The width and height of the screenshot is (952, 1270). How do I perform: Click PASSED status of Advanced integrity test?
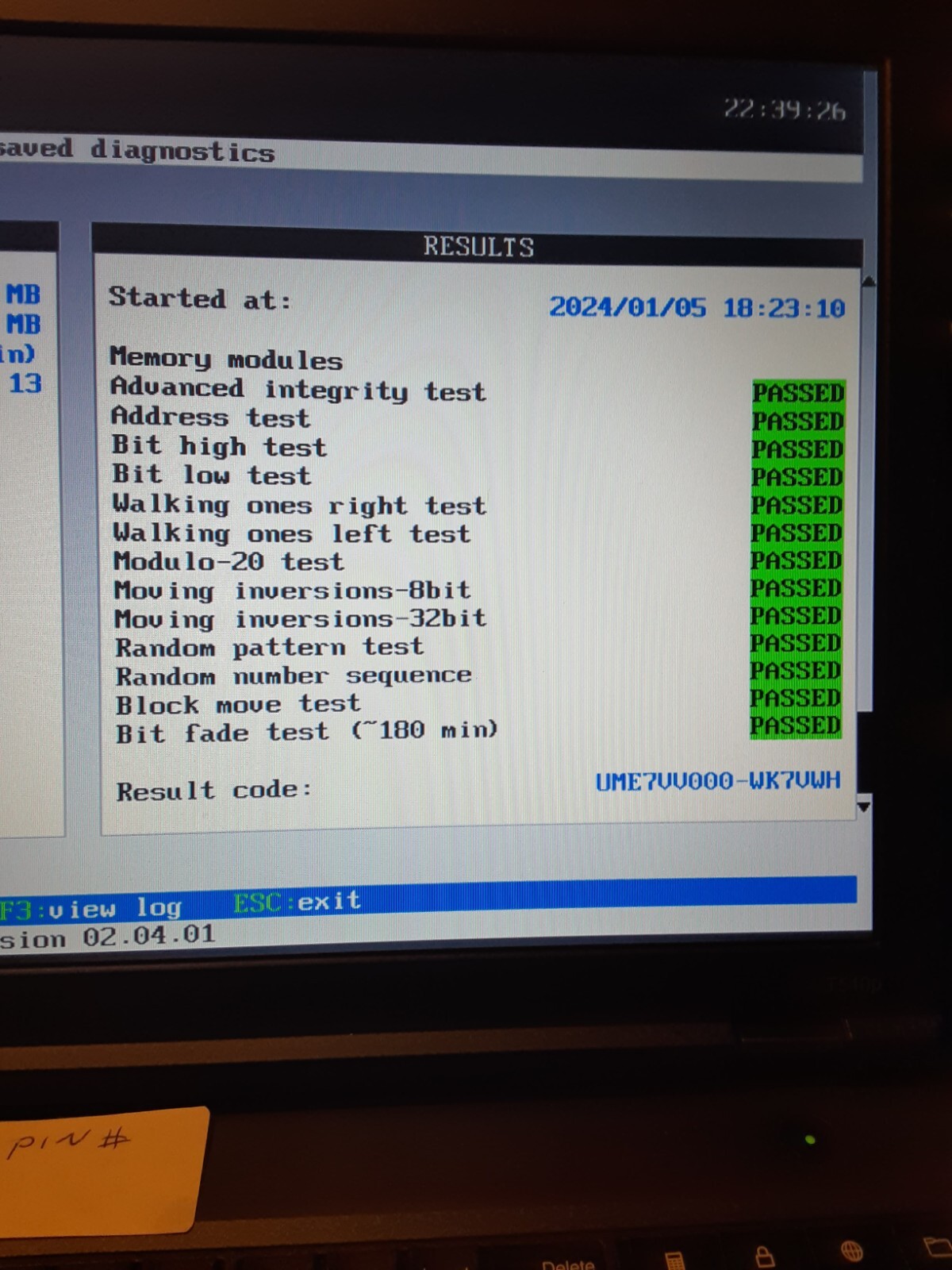(798, 393)
